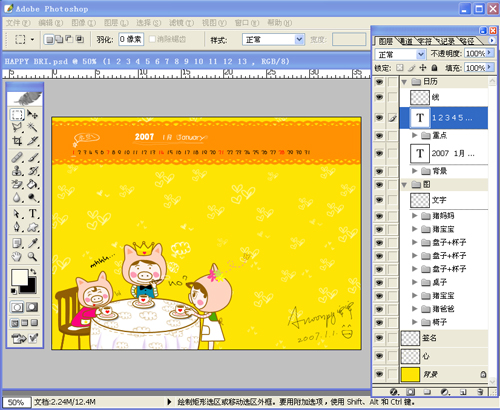
Task: Click the add-to-selection mode button
Action: [x=59, y=39]
